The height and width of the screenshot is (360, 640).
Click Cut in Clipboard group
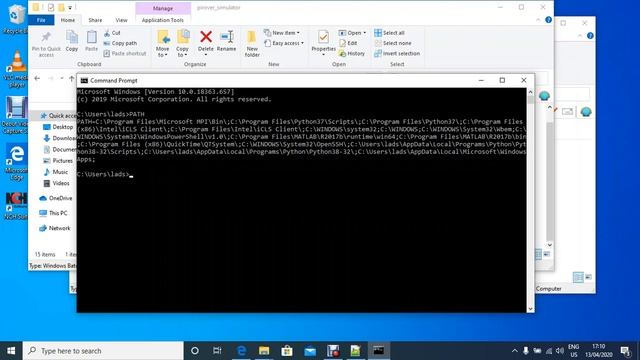112,33
